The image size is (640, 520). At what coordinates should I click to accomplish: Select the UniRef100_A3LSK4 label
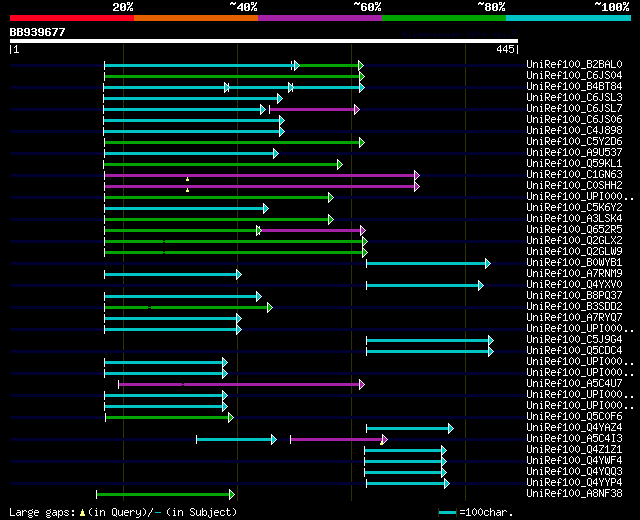tap(574, 218)
